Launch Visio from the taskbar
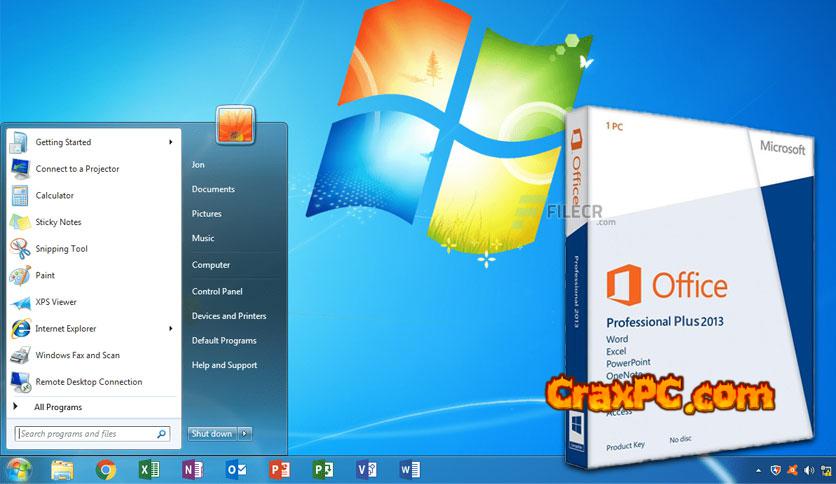This screenshot has height=484, width=836. (x=366, y=470)
